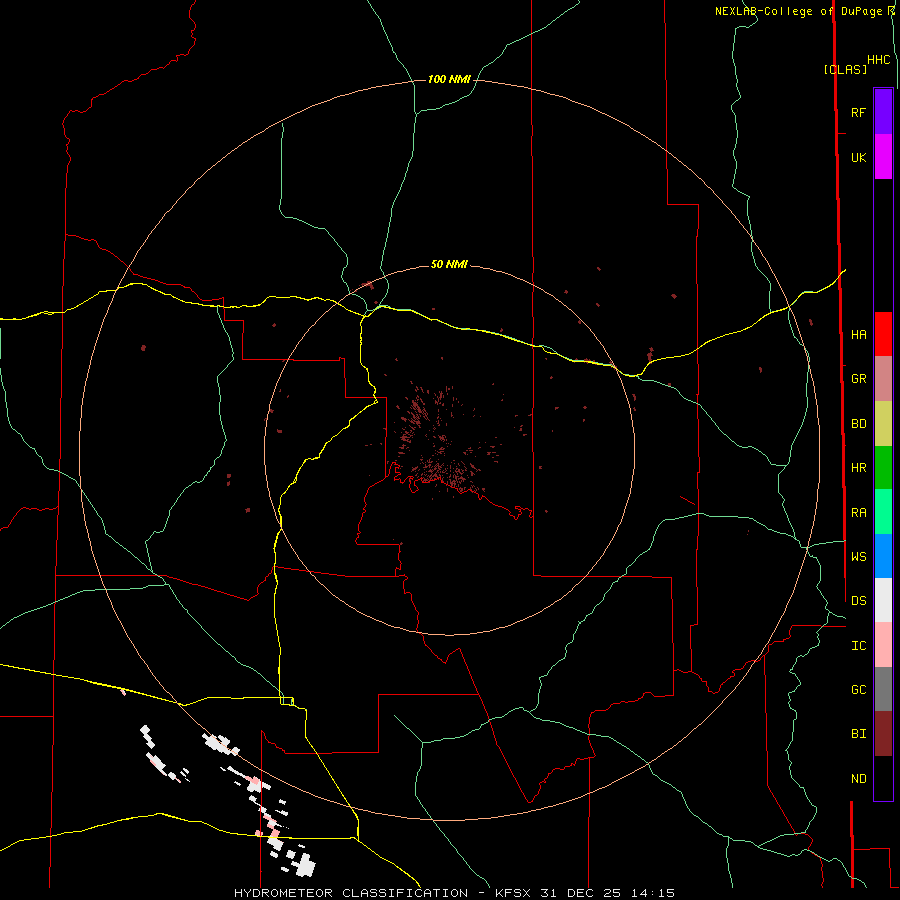Viewport: 900px width, 900px height.
Task: Click the '100 NMI' range ring label
Action: [449, 79]
